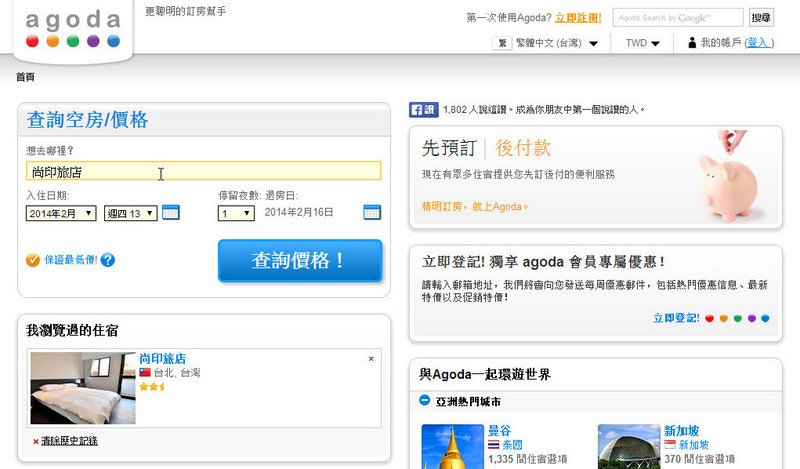Open the 新加坡 city link
This screenshot has height=469, width=800.
click(x=681, y=430)
